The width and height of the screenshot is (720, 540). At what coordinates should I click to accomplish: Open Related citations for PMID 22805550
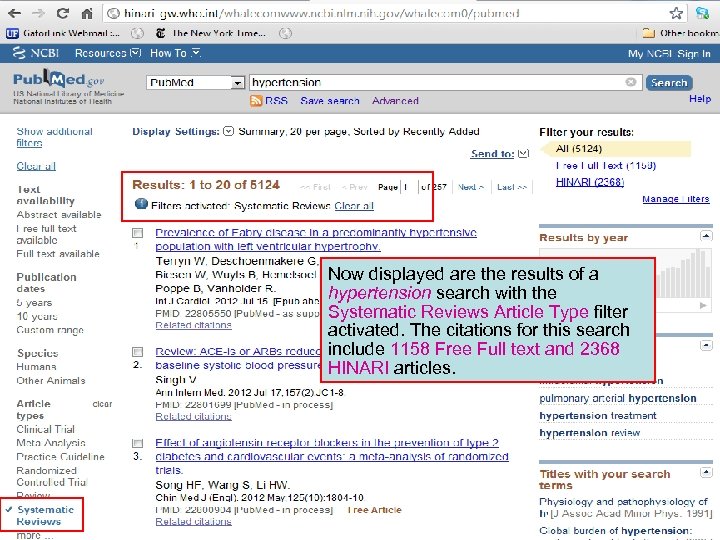click(193, 325)
